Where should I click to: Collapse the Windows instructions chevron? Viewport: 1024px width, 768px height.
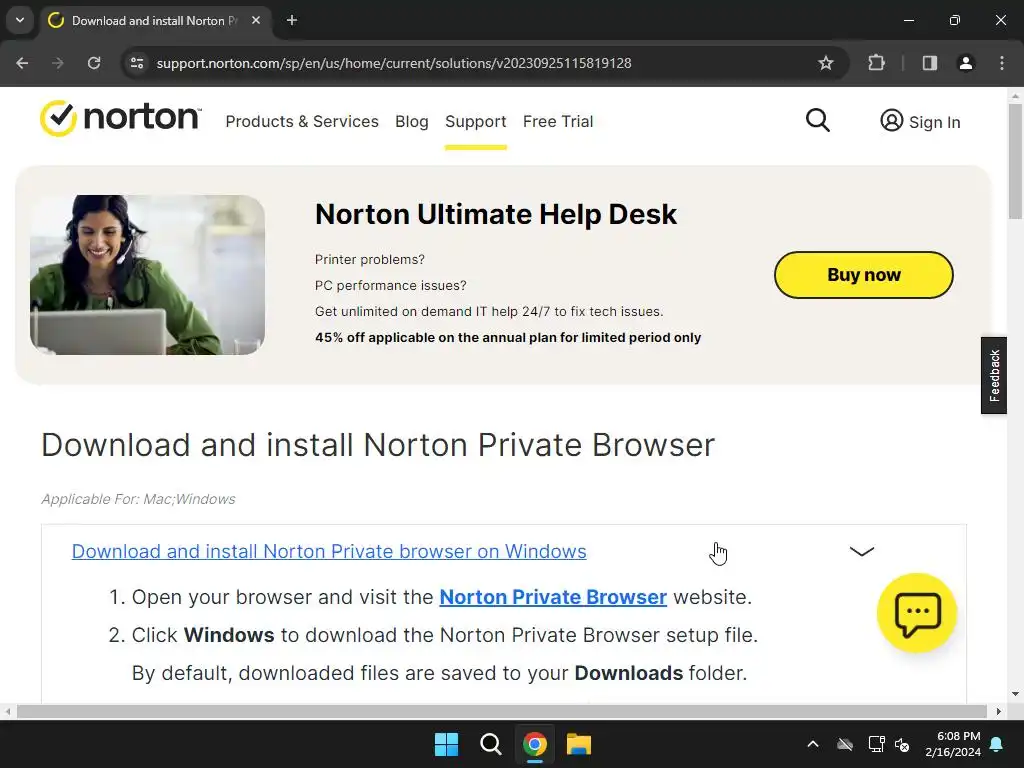861,551
